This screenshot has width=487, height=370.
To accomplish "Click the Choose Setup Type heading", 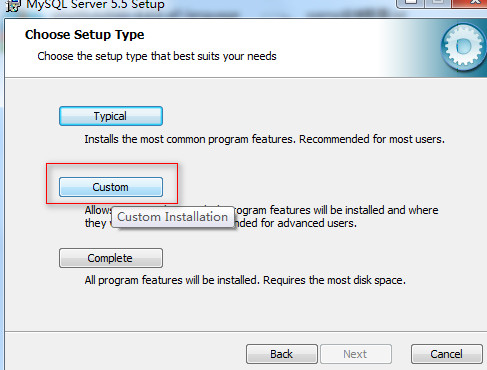I will tap(85, 35).
